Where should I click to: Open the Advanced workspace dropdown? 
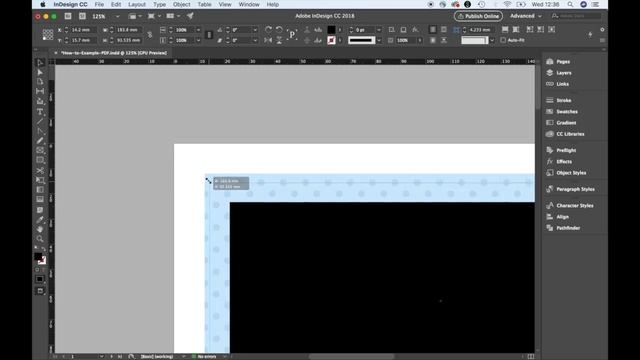point(526,16)
